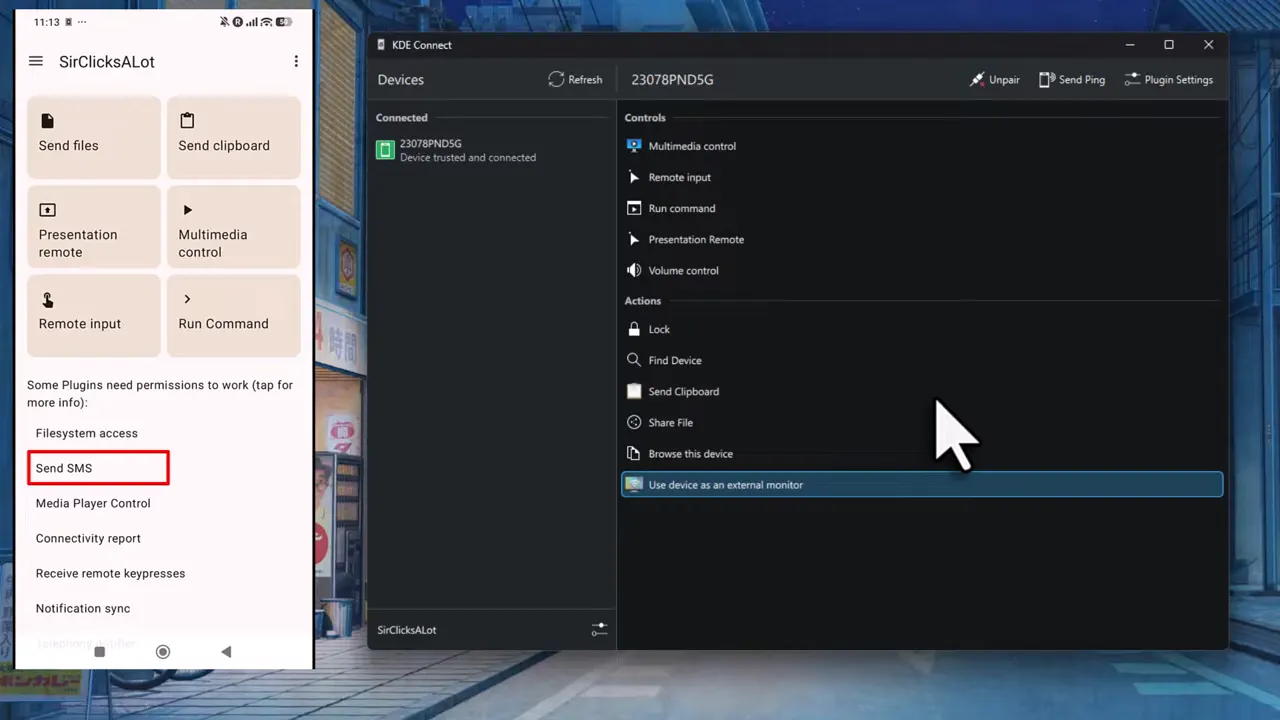This screenshot has height=720, width=1280.
Task: Click the Volume control speaker icon
Action: coord(634,270)
